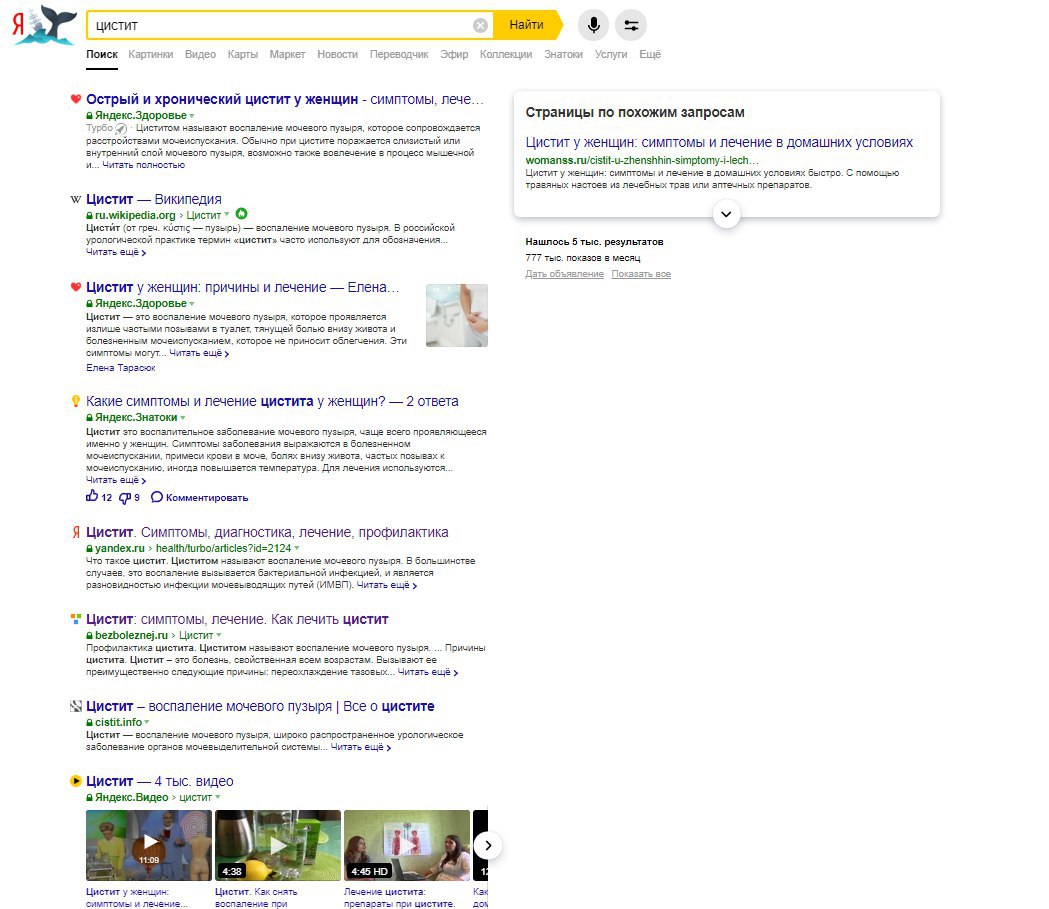Click the Найти search button
This screenshot has height=909, width=1049.
click(x=527, y=25)
